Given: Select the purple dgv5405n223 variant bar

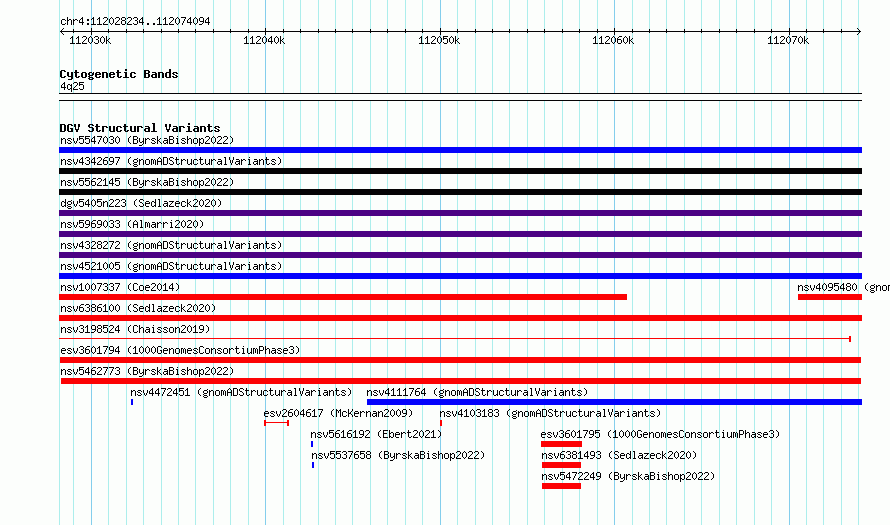Looking at the screenshot, I should click(460, 213).
